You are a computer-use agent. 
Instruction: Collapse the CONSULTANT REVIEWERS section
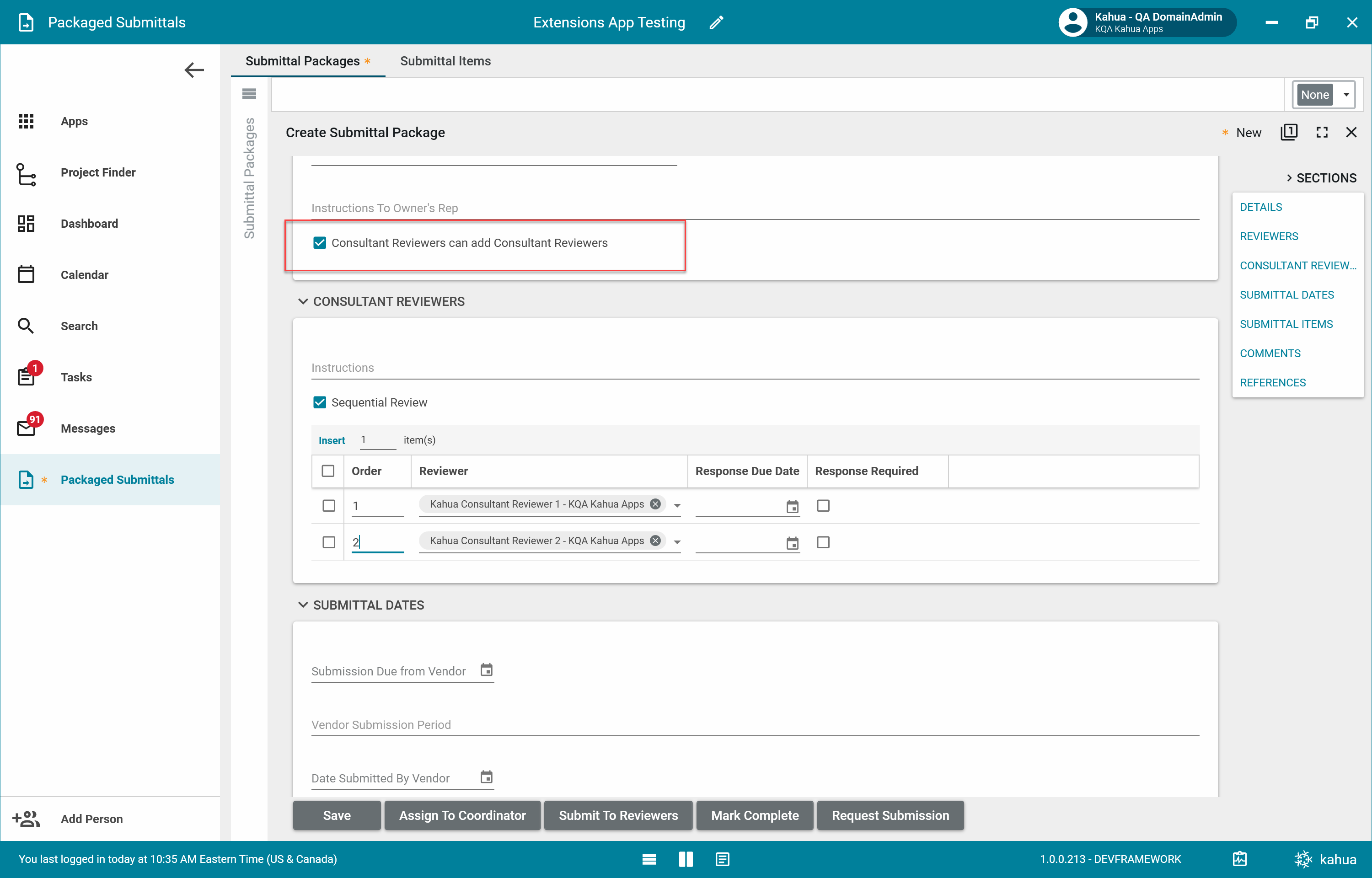[303, 302]
